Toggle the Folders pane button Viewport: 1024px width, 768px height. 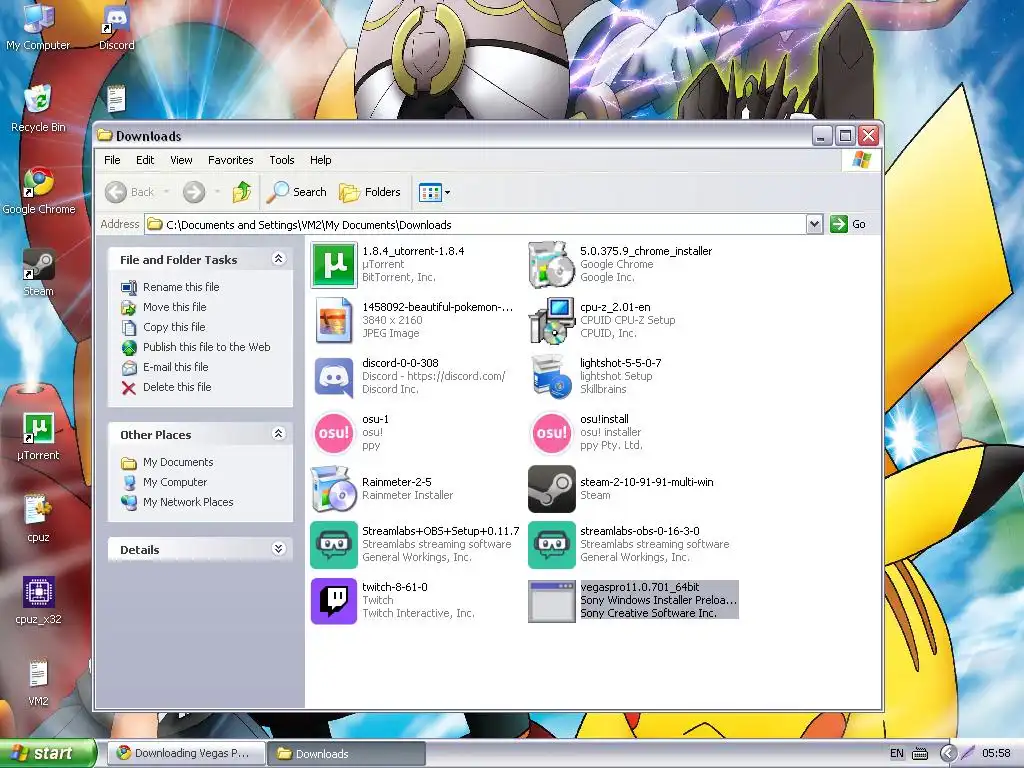[x=370, y=192]
